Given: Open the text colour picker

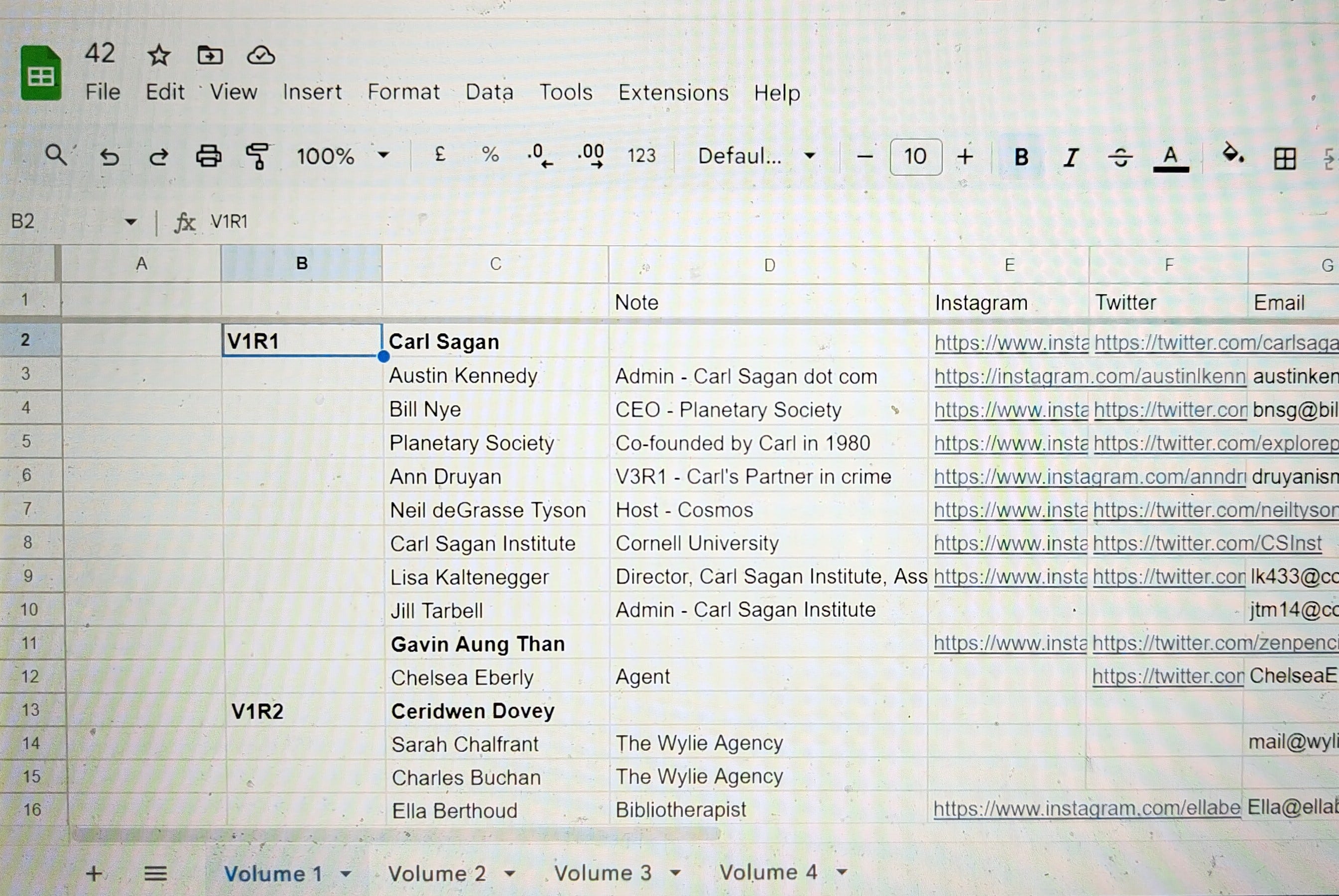Looking at the screenshot, I should (1170, 158).
